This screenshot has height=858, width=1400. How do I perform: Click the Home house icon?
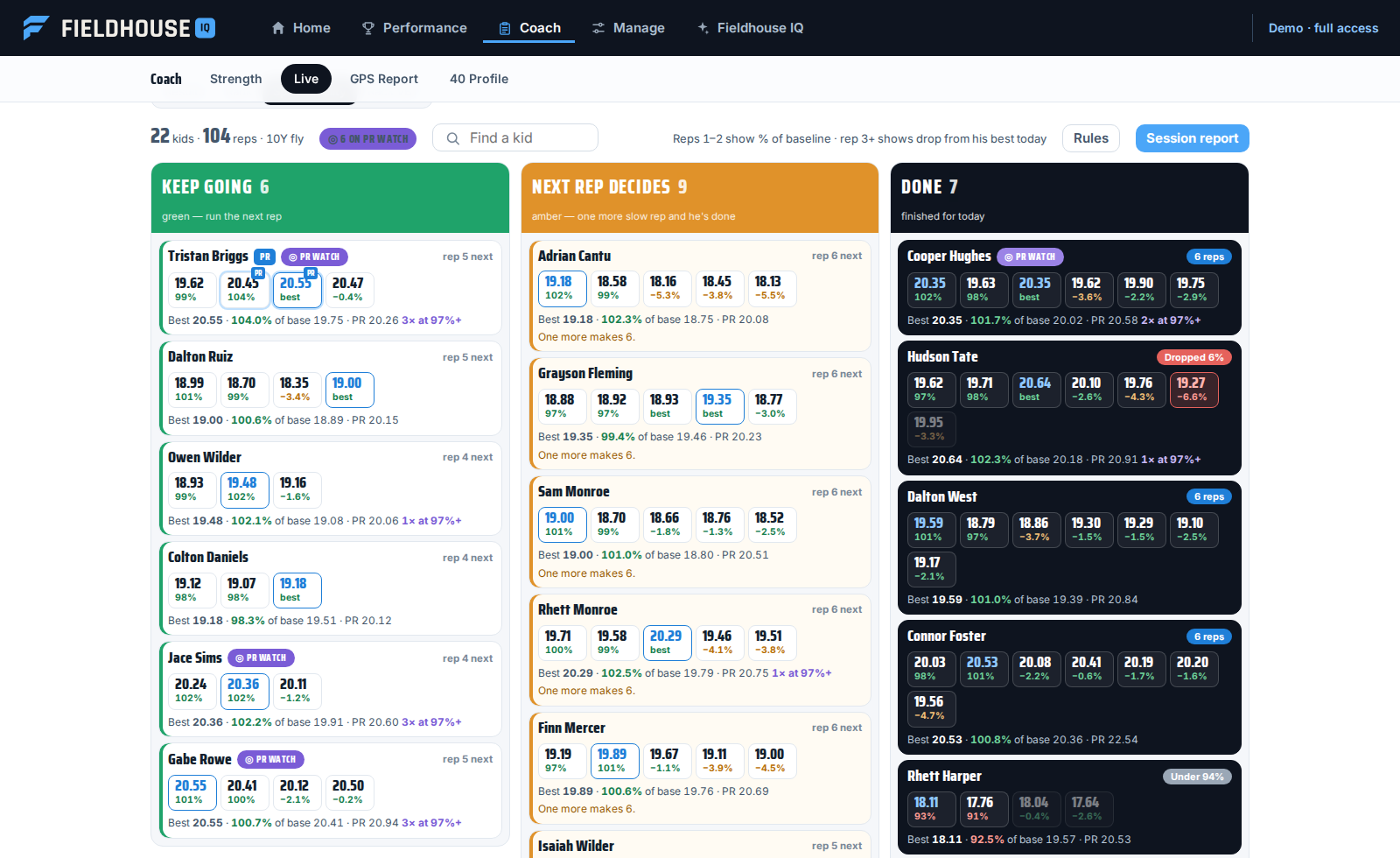click(x=278, y=28)
